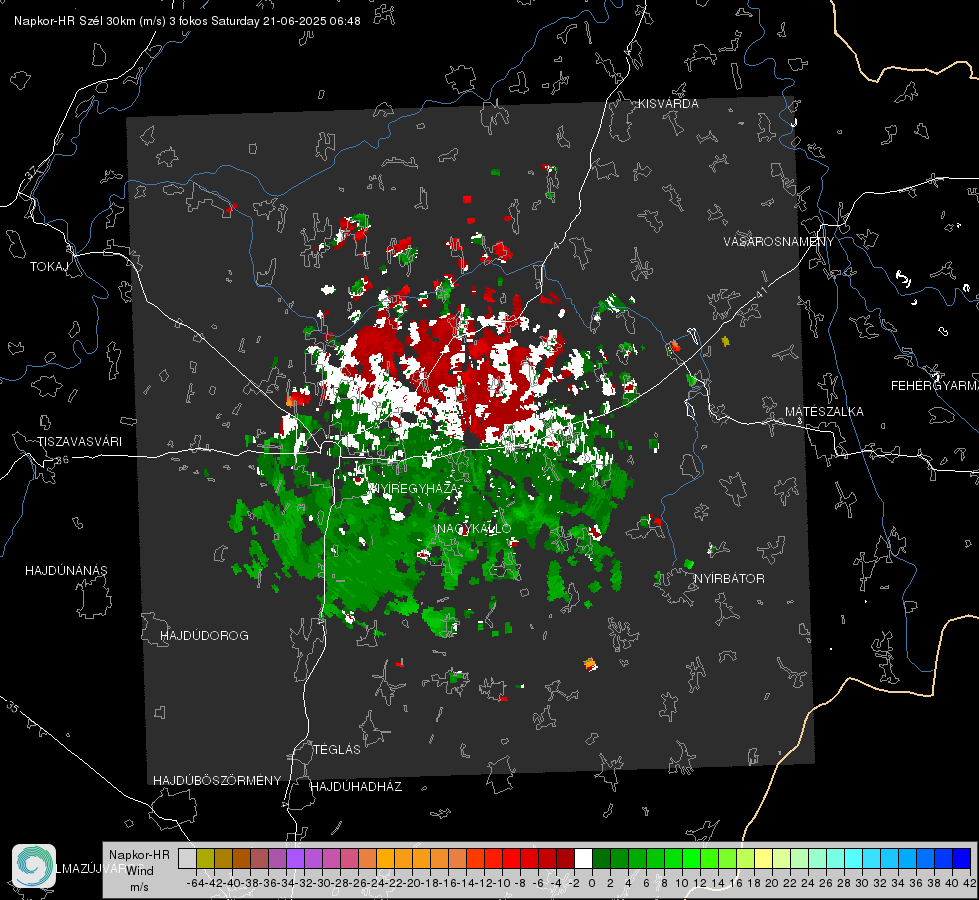Click the swirl logo icon beside the legend
Screen dimensions: 979x900
(x=34, y=866)
